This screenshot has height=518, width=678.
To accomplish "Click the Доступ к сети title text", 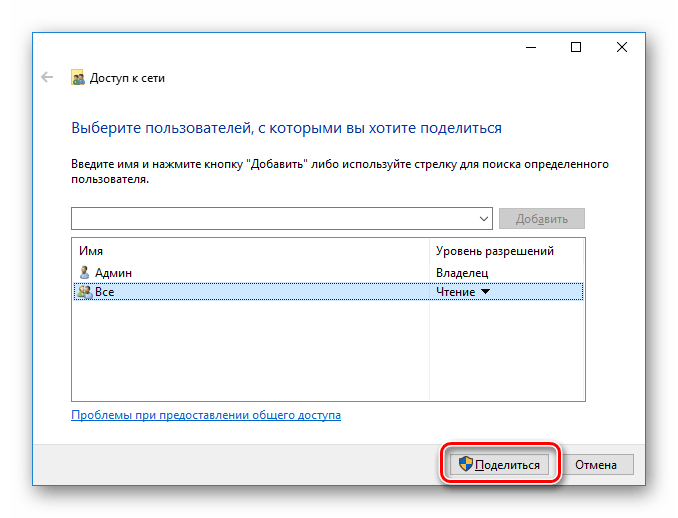I will (x=127, y=78).
